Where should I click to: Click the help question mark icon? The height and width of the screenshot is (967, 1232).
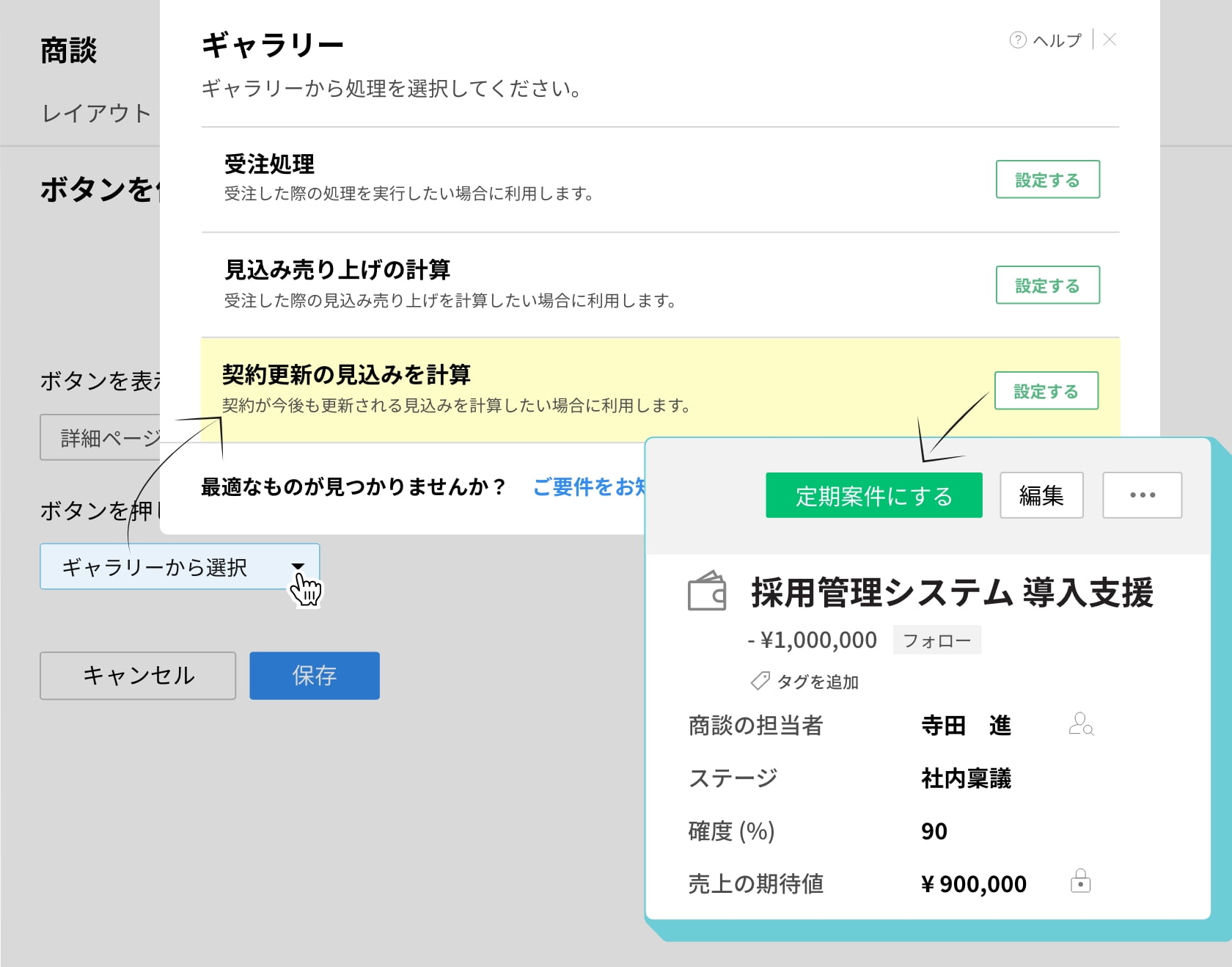pyautogui.click(x=1017, y=40)
